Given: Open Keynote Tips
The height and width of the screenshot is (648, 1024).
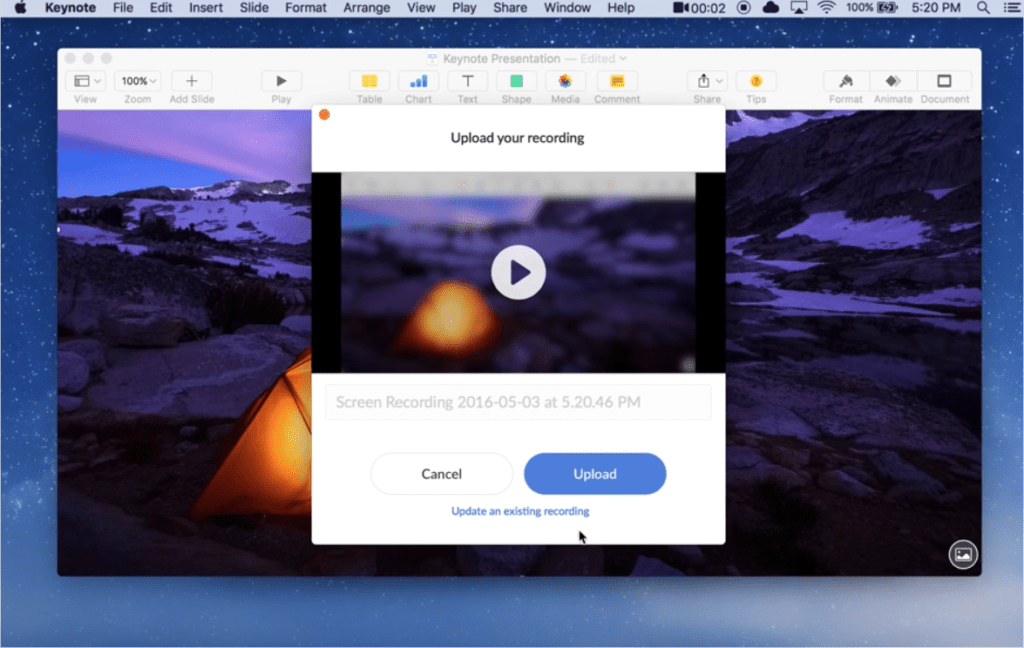Looking at the screenshot, I should click(756, 82).
